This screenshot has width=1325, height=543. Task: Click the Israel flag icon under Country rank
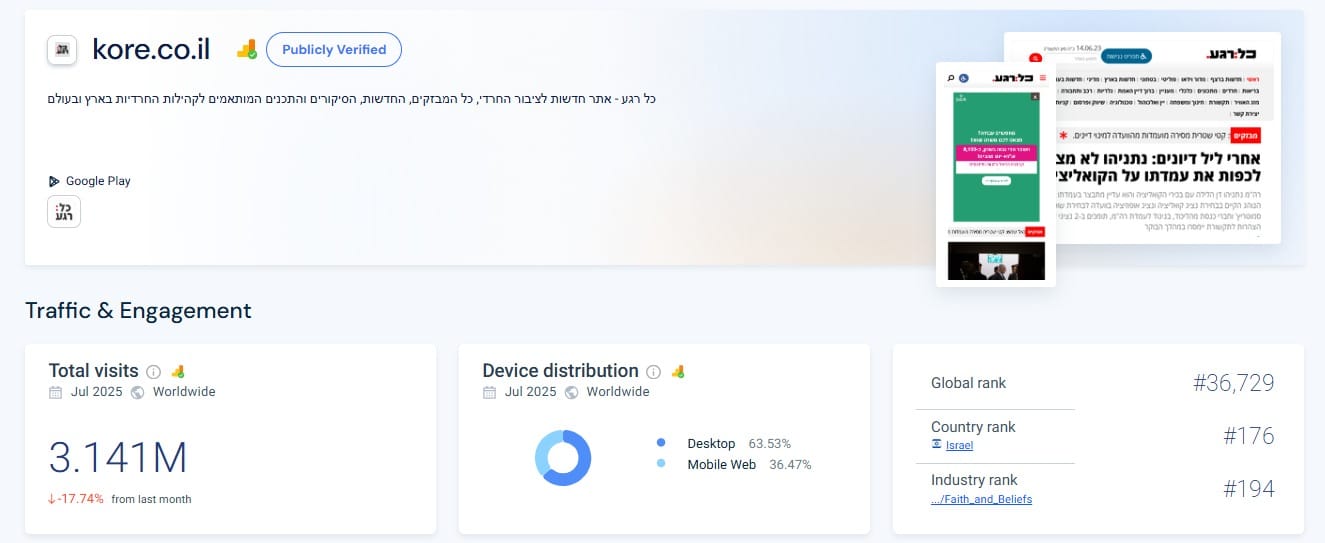point(936,445)
